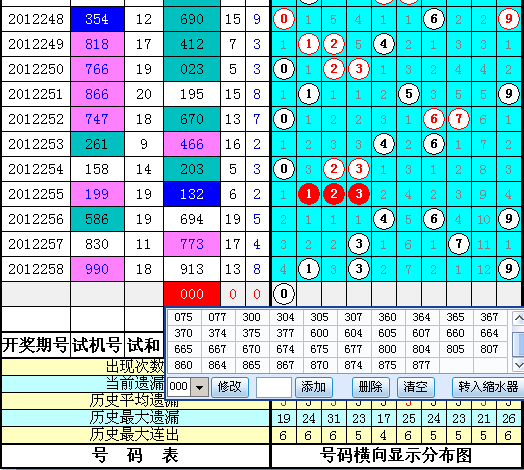Click the red 000 prediction cell
The height and width of the screenshot is (470, 524).
[192, 294]
